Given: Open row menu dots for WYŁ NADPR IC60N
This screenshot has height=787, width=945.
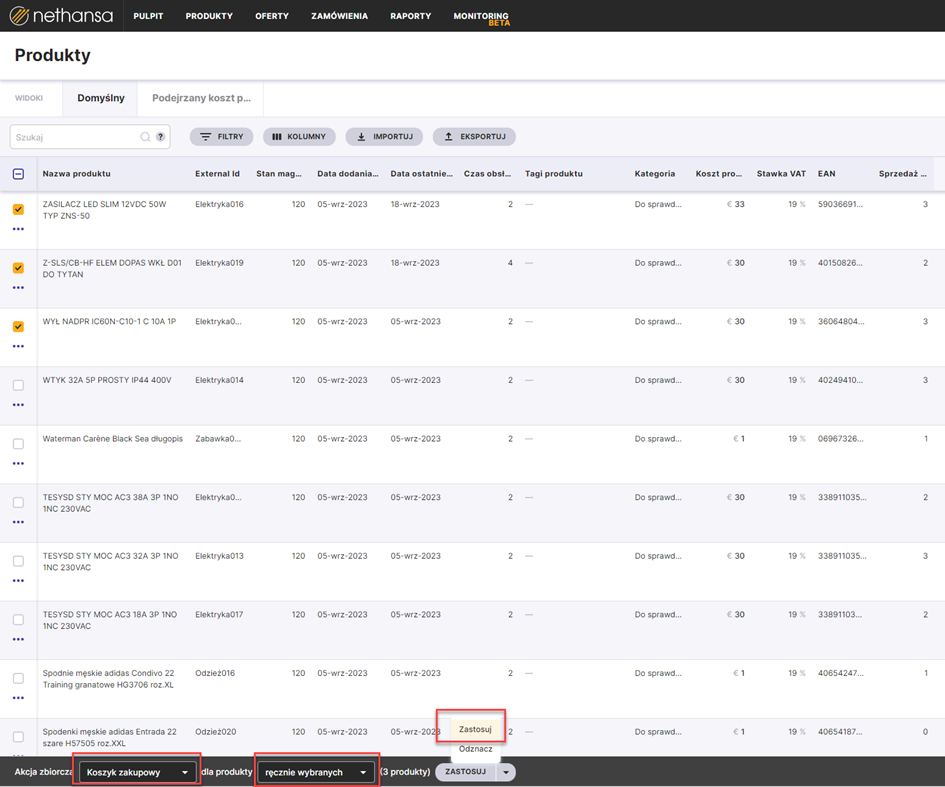Looking at the screenshot, I should pos(19,346).
